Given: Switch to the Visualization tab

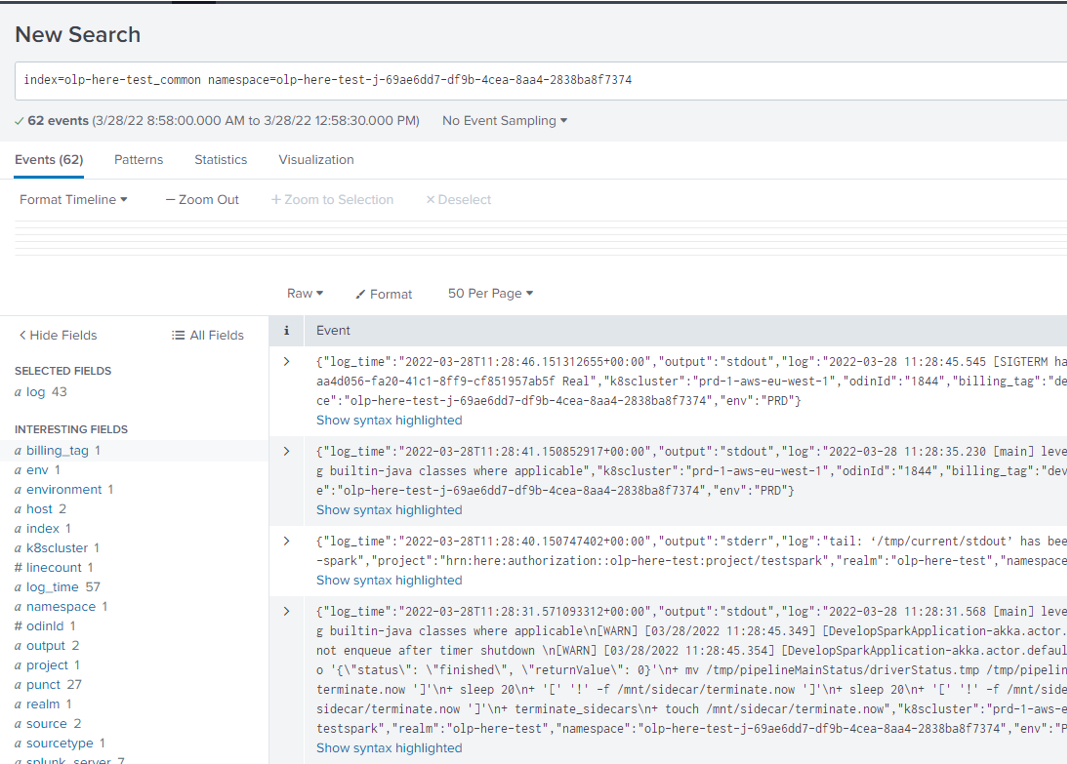Looking at the screenshot, I should pyautogui.click(x=316, y=160).
